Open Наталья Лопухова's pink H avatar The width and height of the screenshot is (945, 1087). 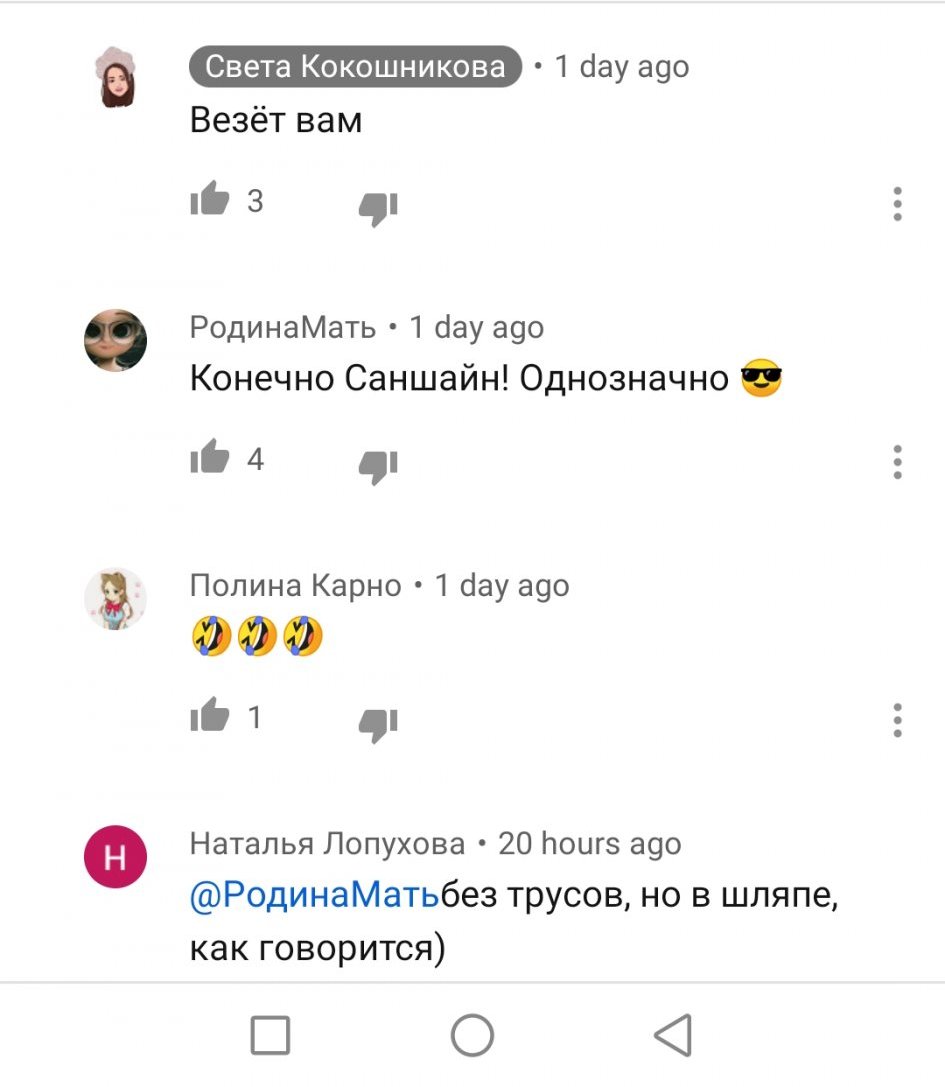115,857
